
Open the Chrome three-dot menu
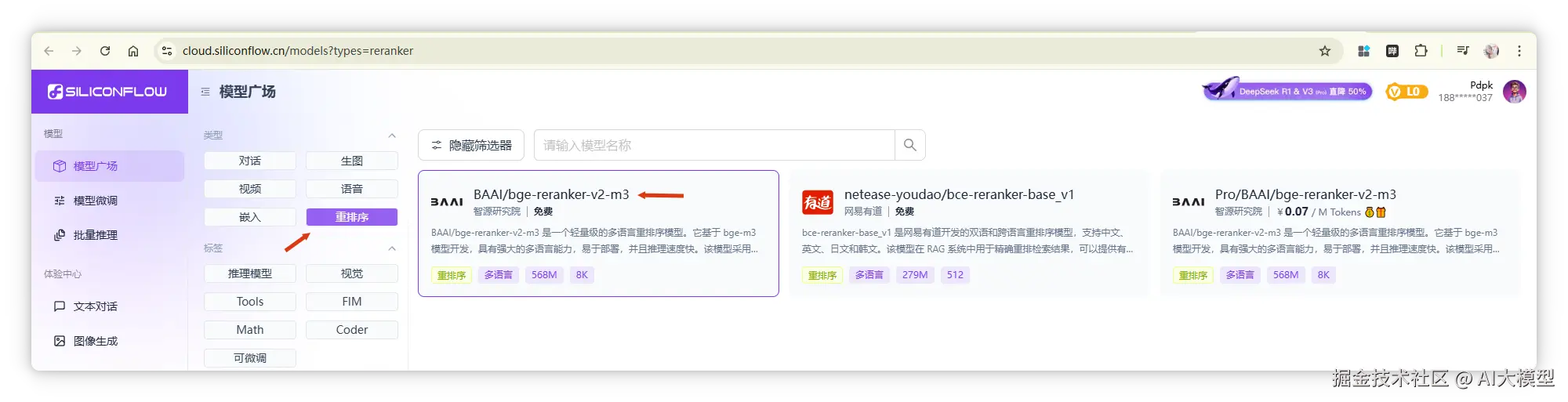(1519, 51)
